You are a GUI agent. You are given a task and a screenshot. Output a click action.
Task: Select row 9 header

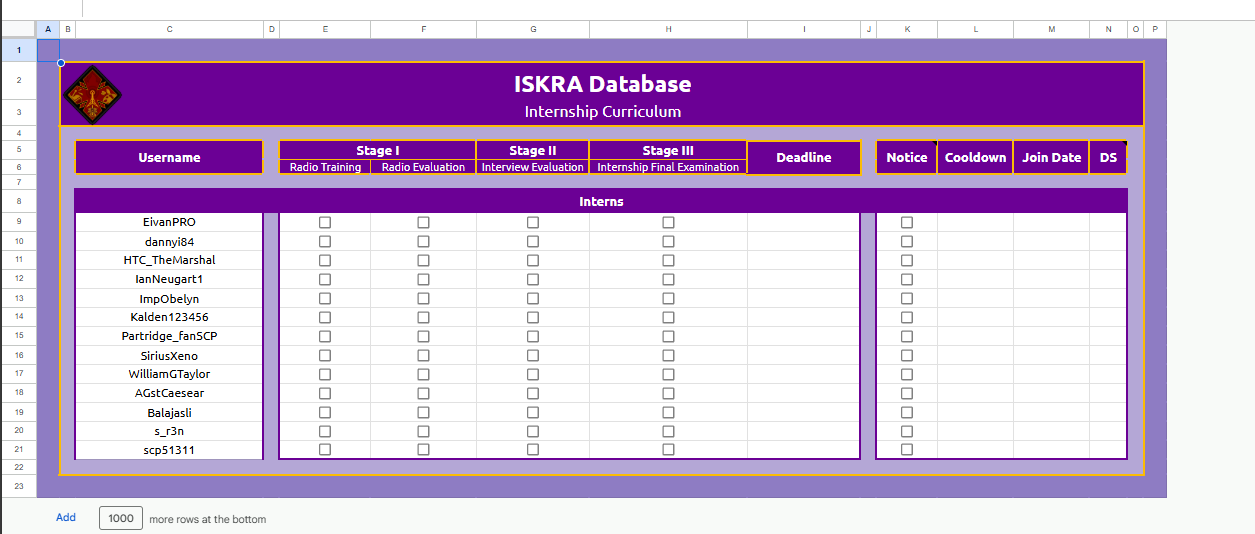[x=18, y=222]
